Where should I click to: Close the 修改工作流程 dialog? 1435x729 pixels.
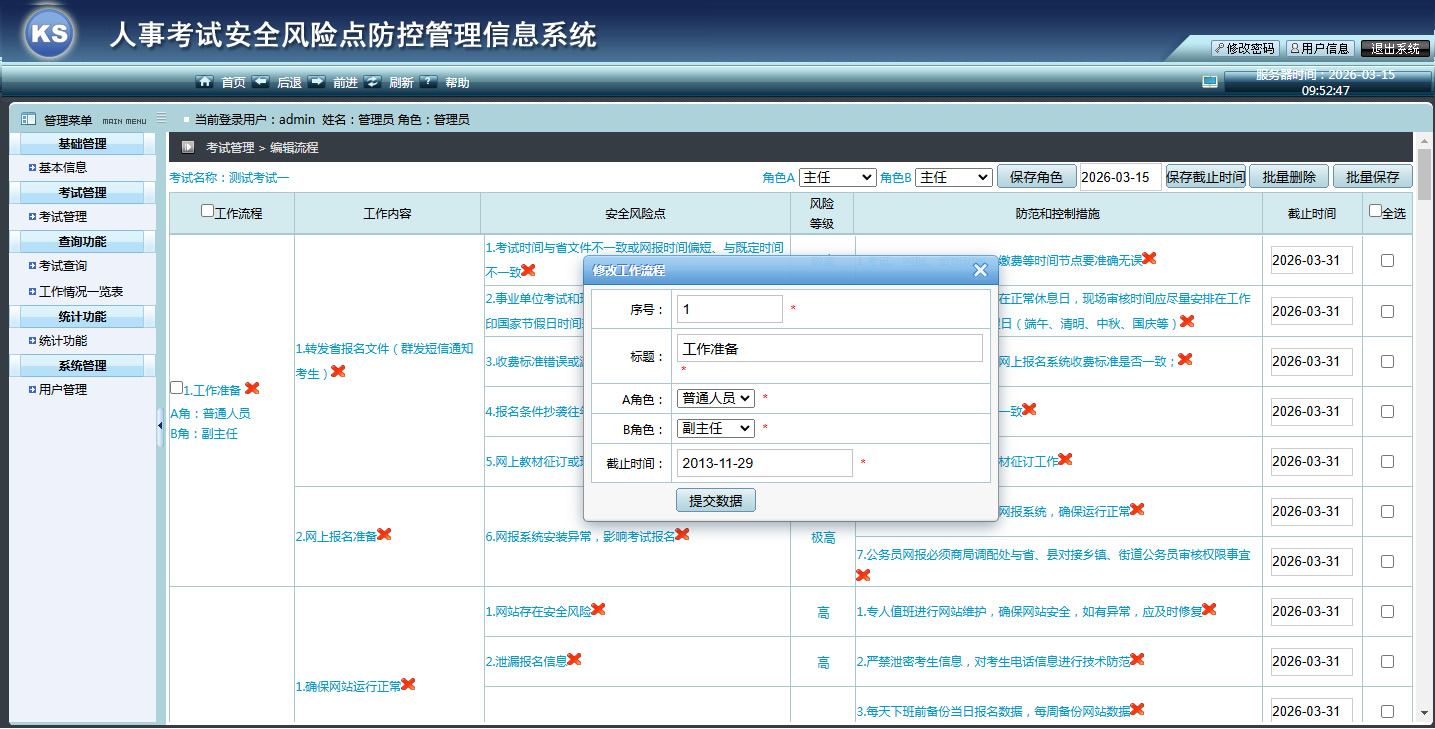click(x=980, y=270)
